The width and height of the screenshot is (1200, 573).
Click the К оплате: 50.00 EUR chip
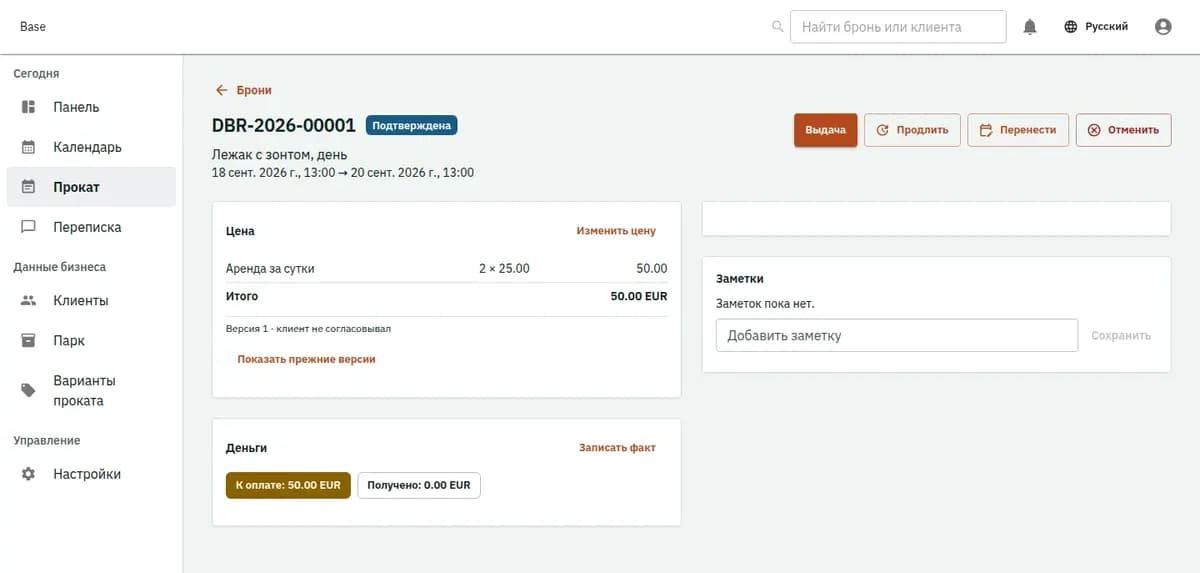pos(288,485)
